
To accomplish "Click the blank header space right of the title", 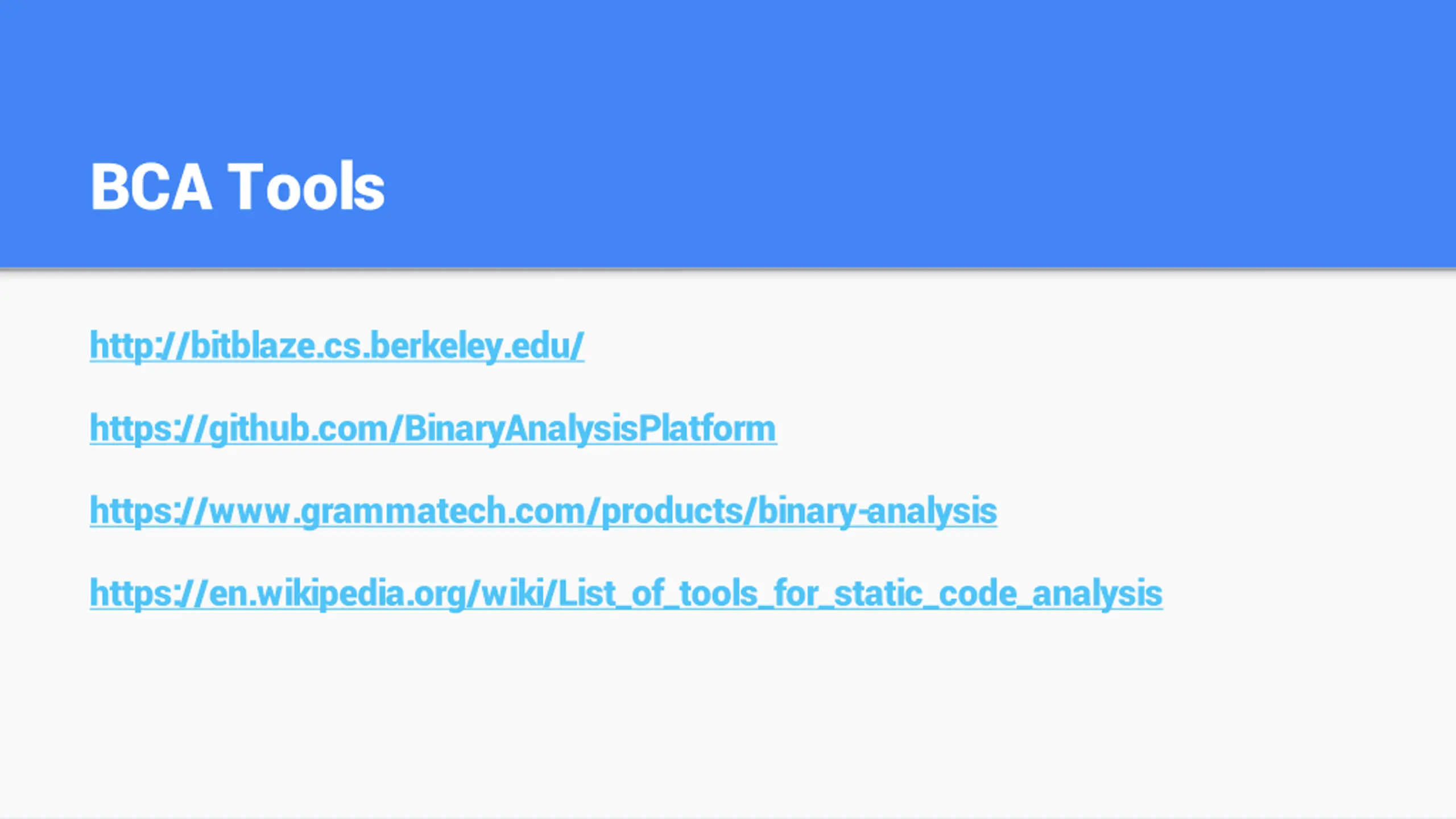I will (910, 187).
